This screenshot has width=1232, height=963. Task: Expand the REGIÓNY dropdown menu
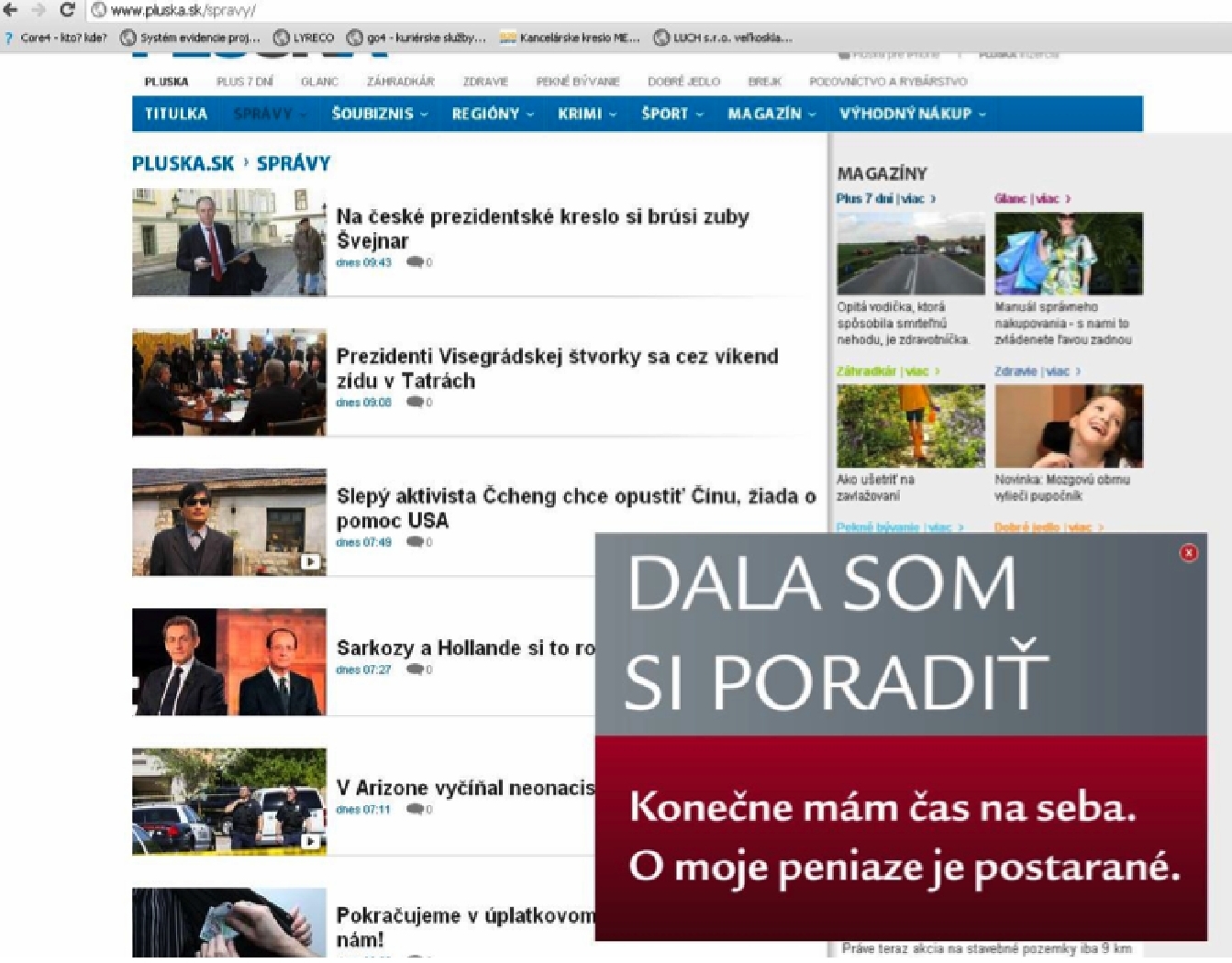492,114
